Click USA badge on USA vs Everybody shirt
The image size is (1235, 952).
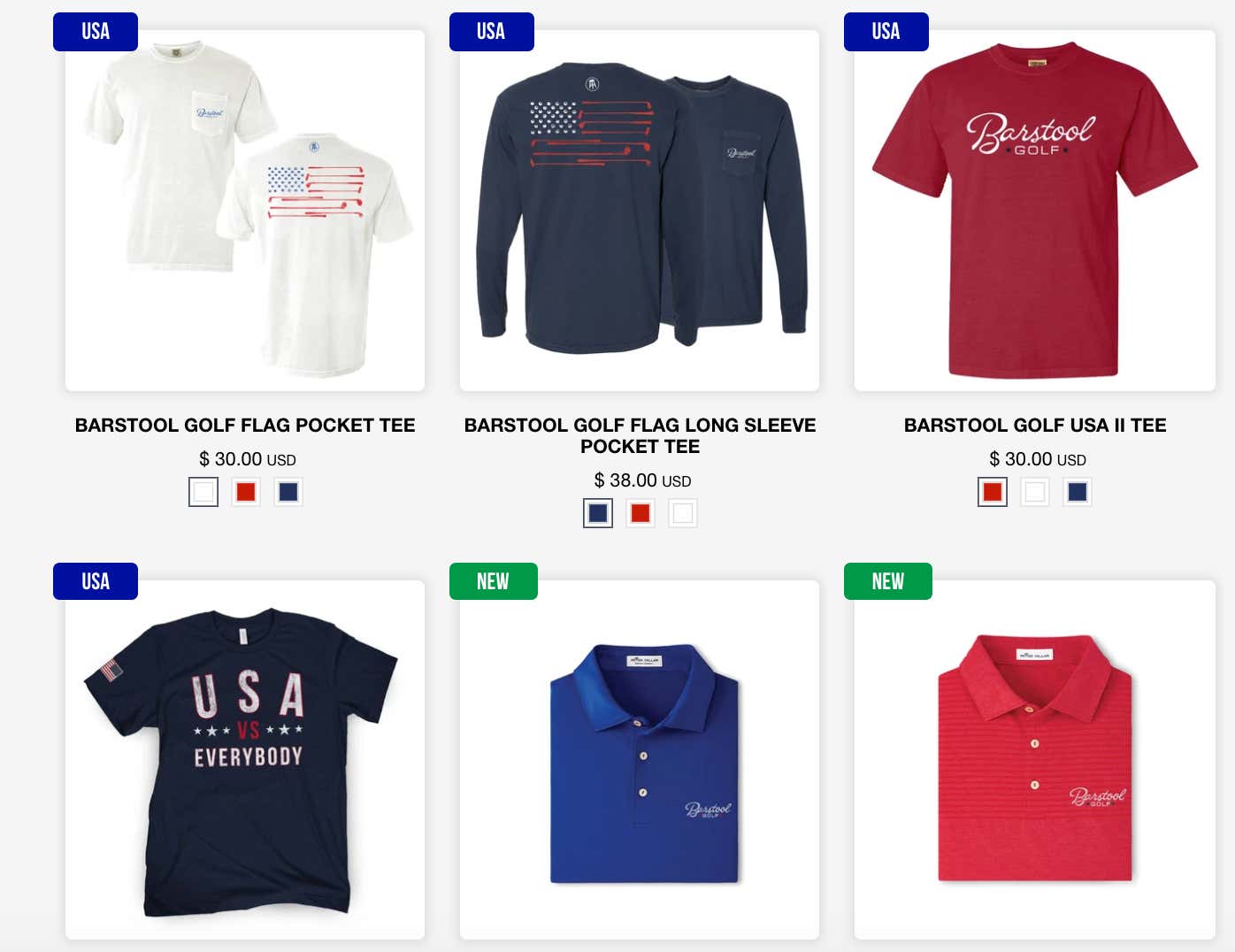point(96,581)
